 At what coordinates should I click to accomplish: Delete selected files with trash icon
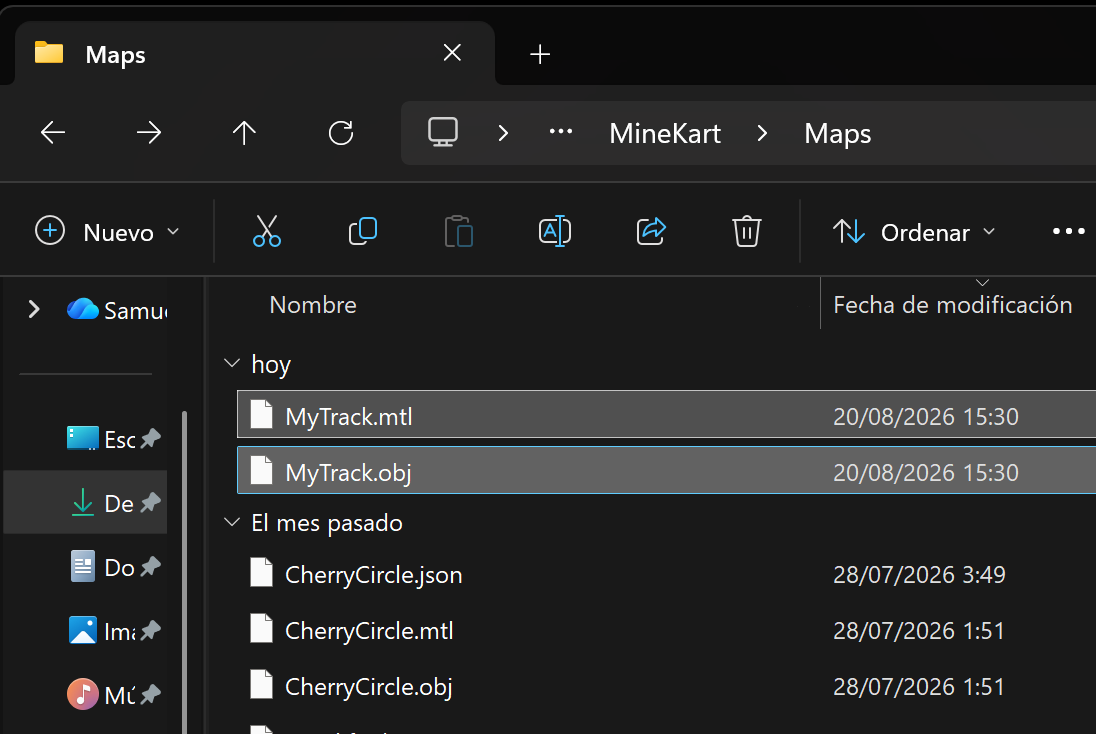747,231
